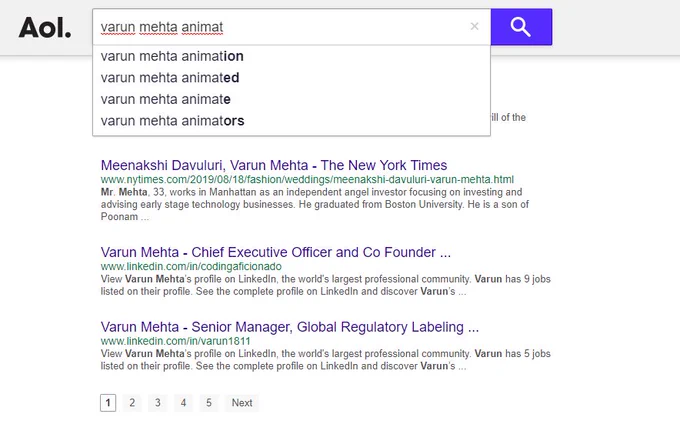The height and width of the screenshot is (424, 680).
Task: Open the Senior Manager, Global Regulatory Labeling result
Action: click(x=290, y=327)
